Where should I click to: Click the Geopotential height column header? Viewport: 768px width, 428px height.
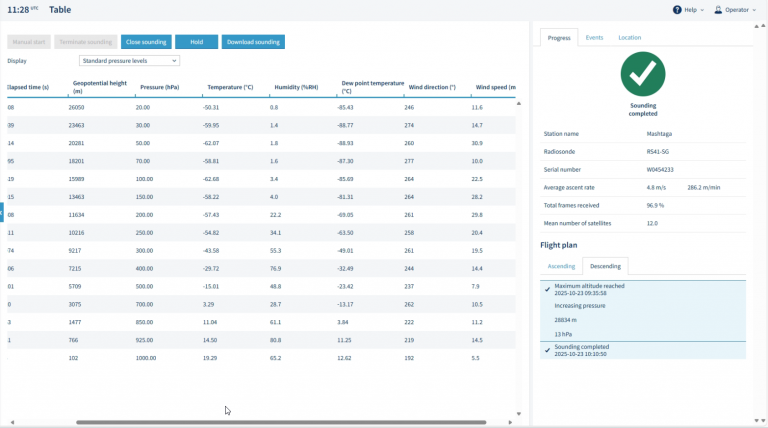coord(100,87)
